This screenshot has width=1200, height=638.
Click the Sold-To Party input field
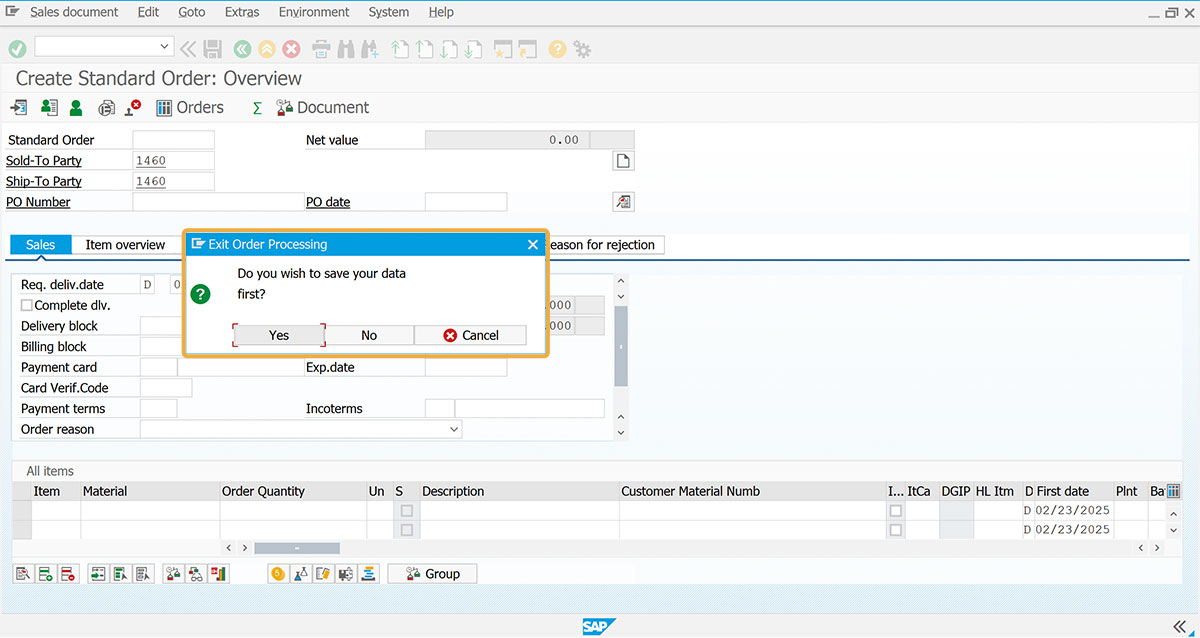pyautogui.click(x=173, y=161)
